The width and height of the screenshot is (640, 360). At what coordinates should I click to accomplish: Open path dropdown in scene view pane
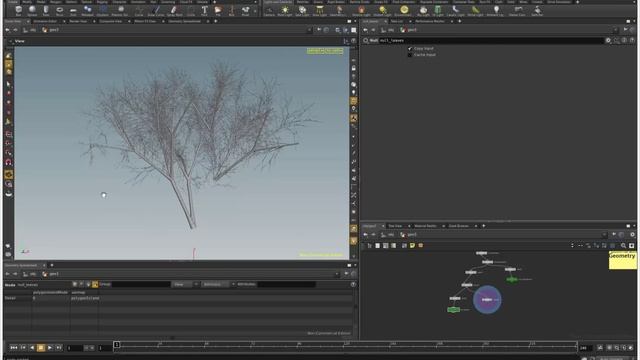[309, 30]
